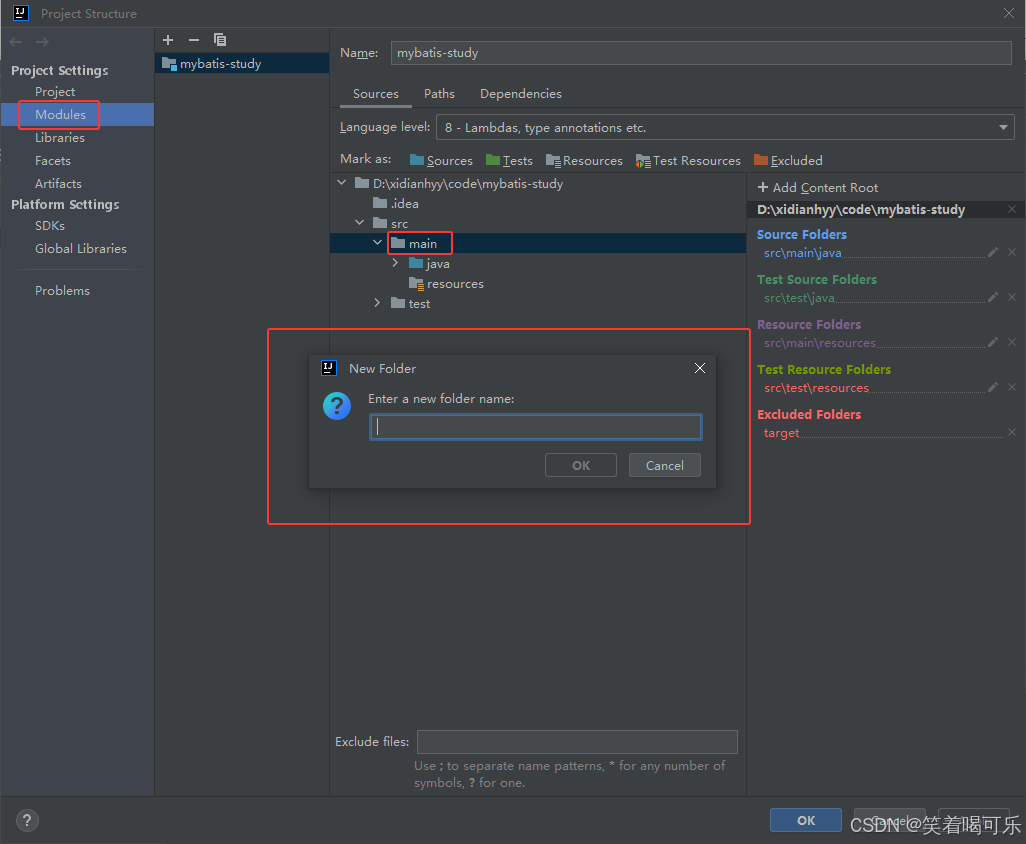This screenshot has width=1026, height=844.
Task: Click the Exclude files field
Action: (x=577, y=742)
